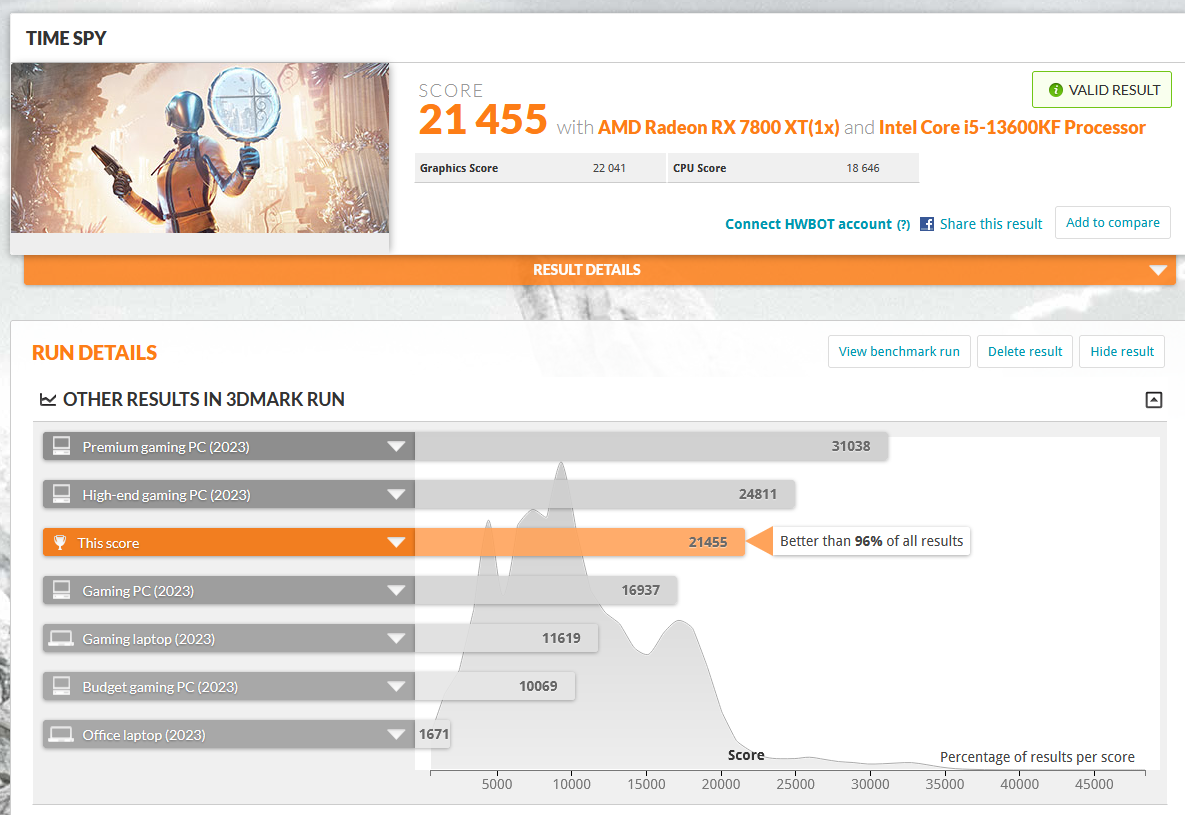Click the 31038 score bar
This screenshot has height=815, width=1185.
coord(651,446)
